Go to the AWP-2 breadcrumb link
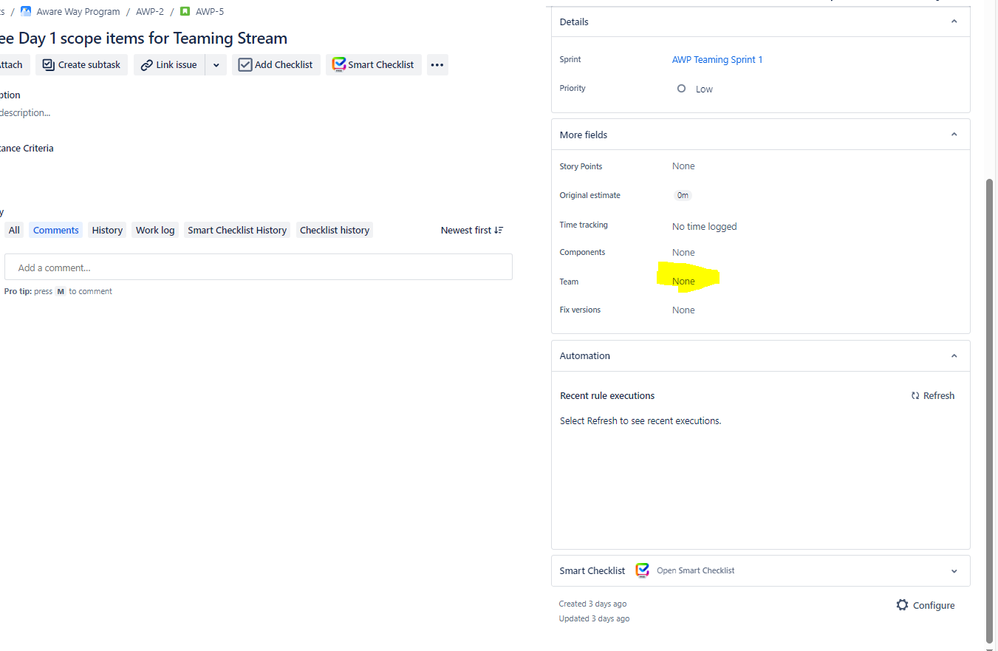 [150, 11]
